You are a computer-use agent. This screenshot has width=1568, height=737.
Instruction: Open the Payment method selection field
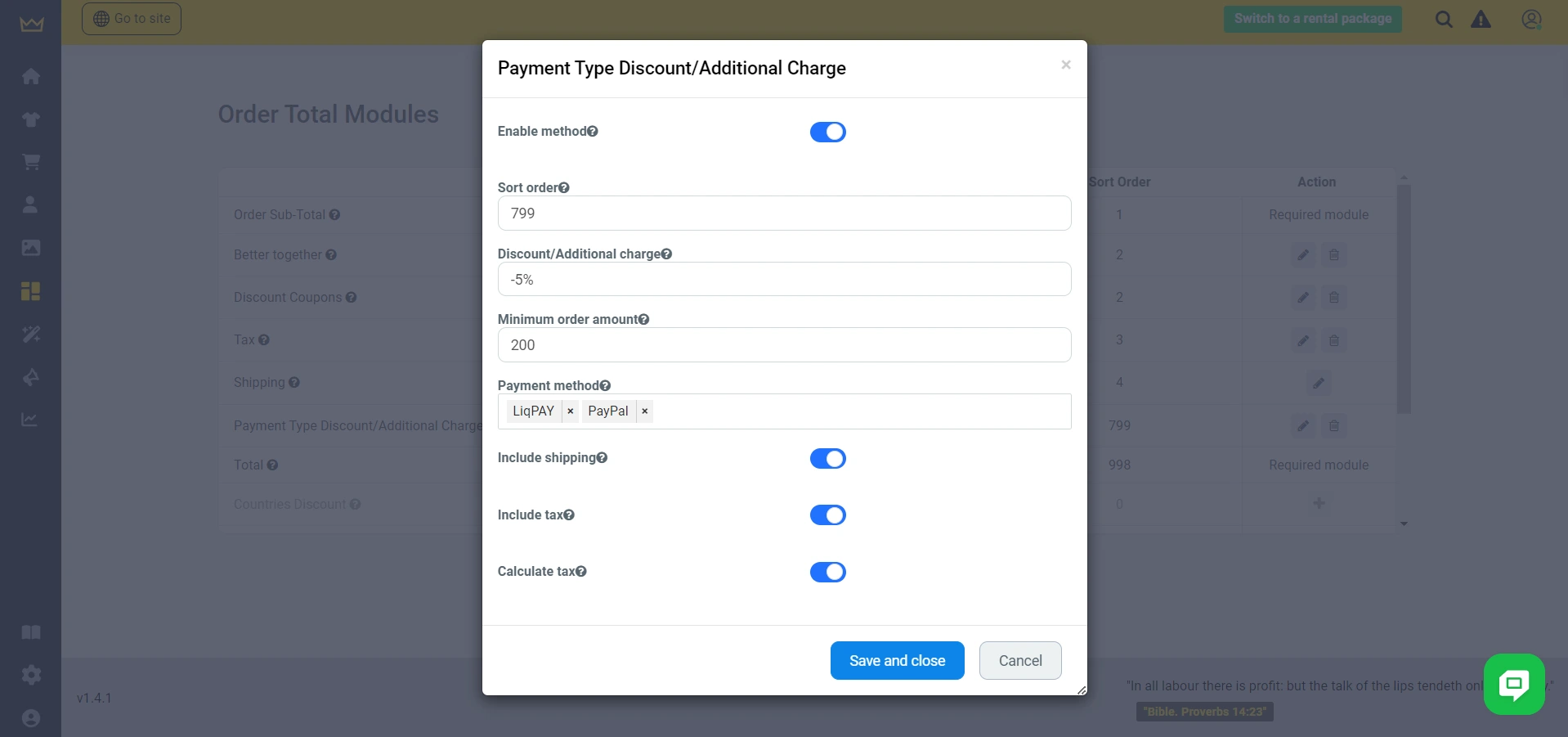point(858,411)
